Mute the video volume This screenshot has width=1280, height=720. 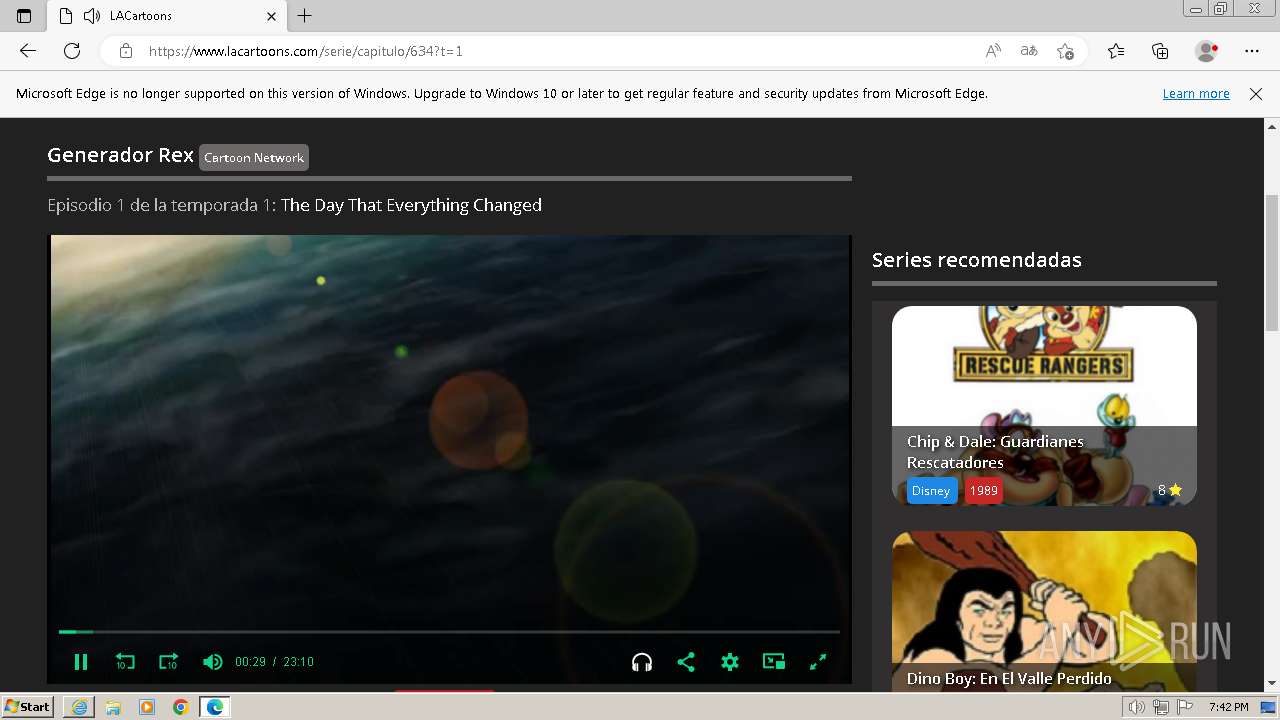tap(212, 662)
